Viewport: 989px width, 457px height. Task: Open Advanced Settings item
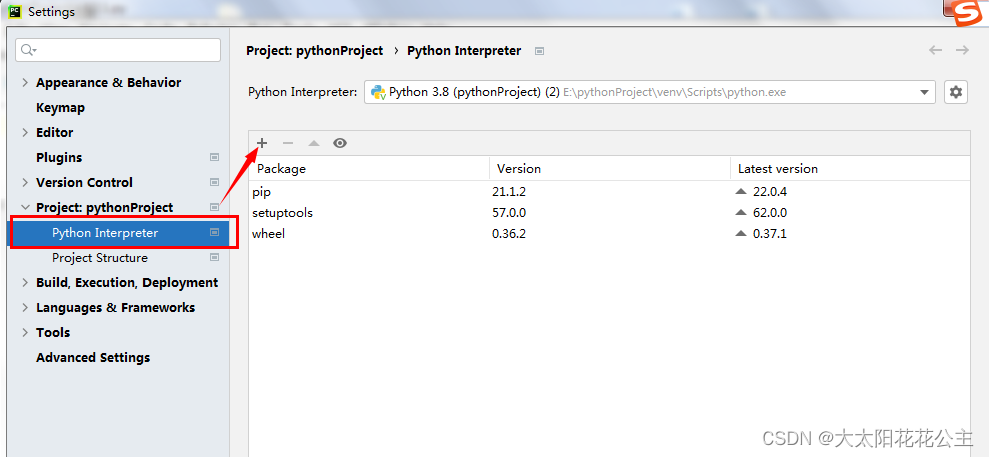93,357
